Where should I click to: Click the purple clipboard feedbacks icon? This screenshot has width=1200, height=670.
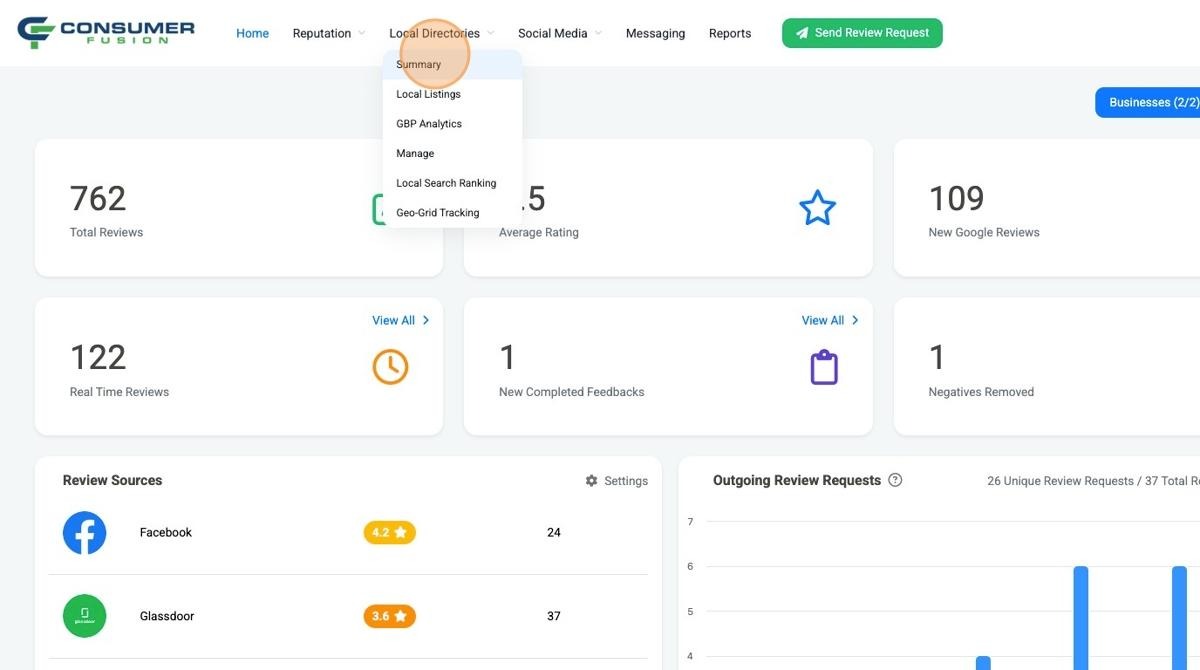[824, 367]
